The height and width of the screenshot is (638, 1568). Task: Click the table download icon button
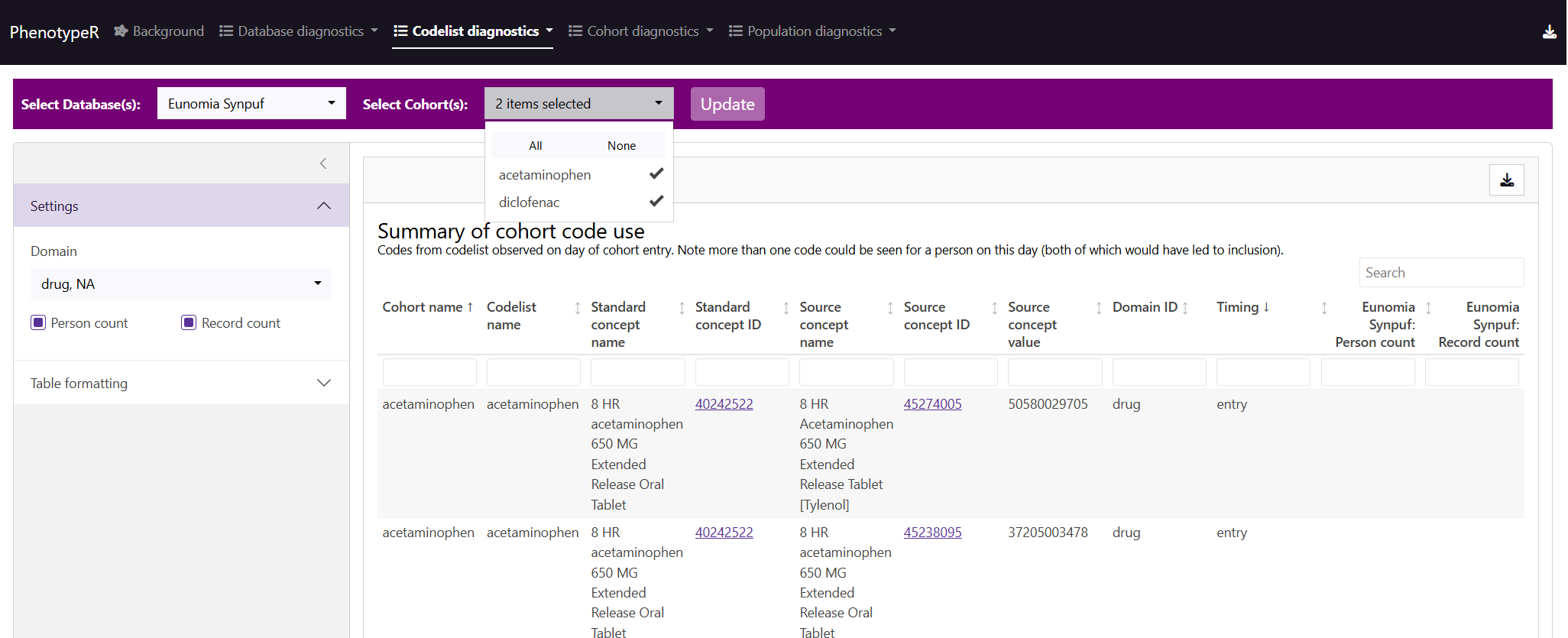[1506, 180]
